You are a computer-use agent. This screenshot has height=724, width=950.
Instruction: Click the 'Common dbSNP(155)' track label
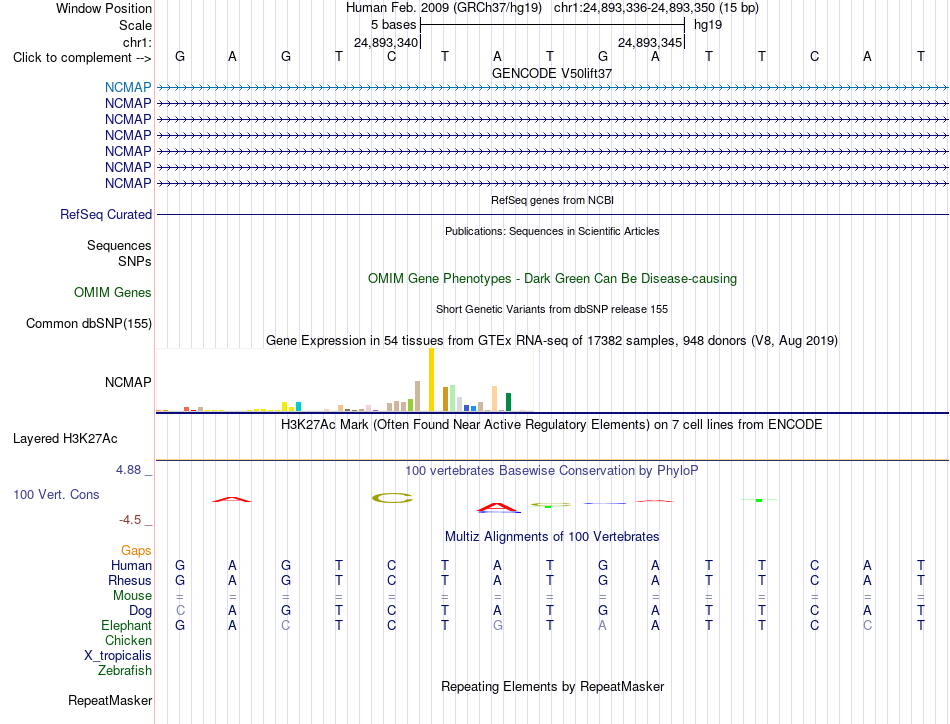point(89,324)
